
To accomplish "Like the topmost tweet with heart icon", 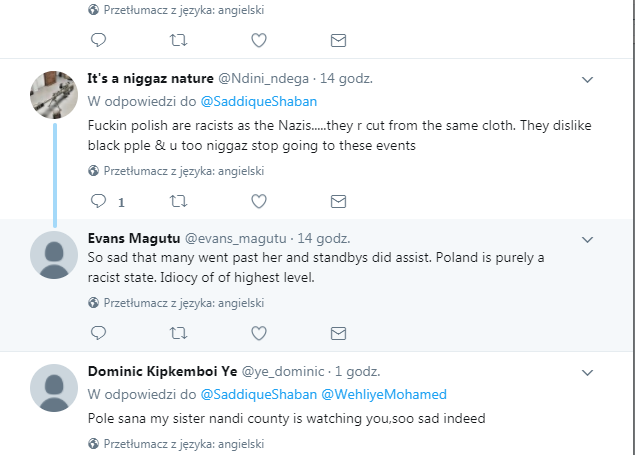I will 258,40.
